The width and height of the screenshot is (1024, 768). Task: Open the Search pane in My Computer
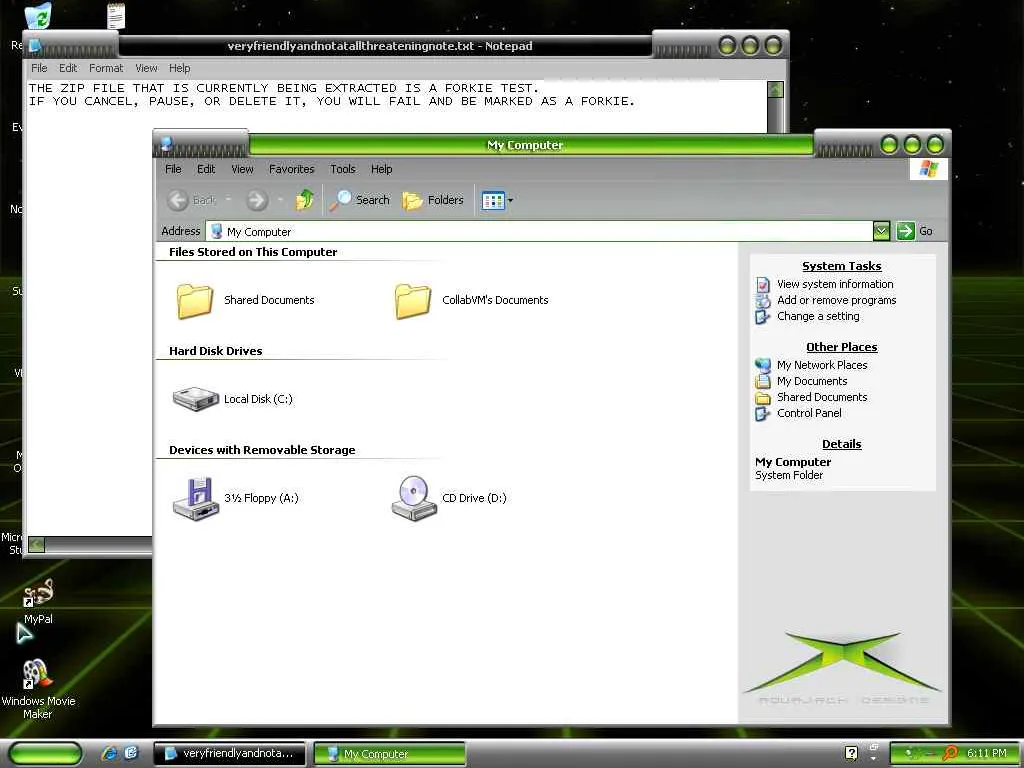point(359,200)
